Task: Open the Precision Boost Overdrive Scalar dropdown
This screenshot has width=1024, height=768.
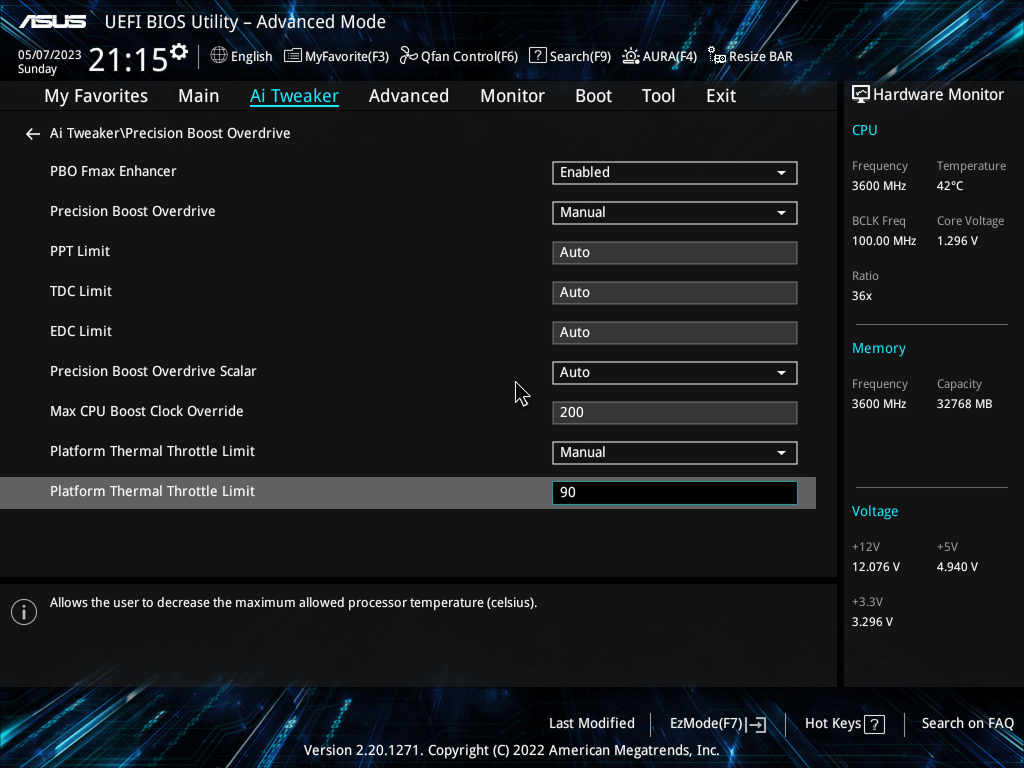Action: [x=674, y=372]
